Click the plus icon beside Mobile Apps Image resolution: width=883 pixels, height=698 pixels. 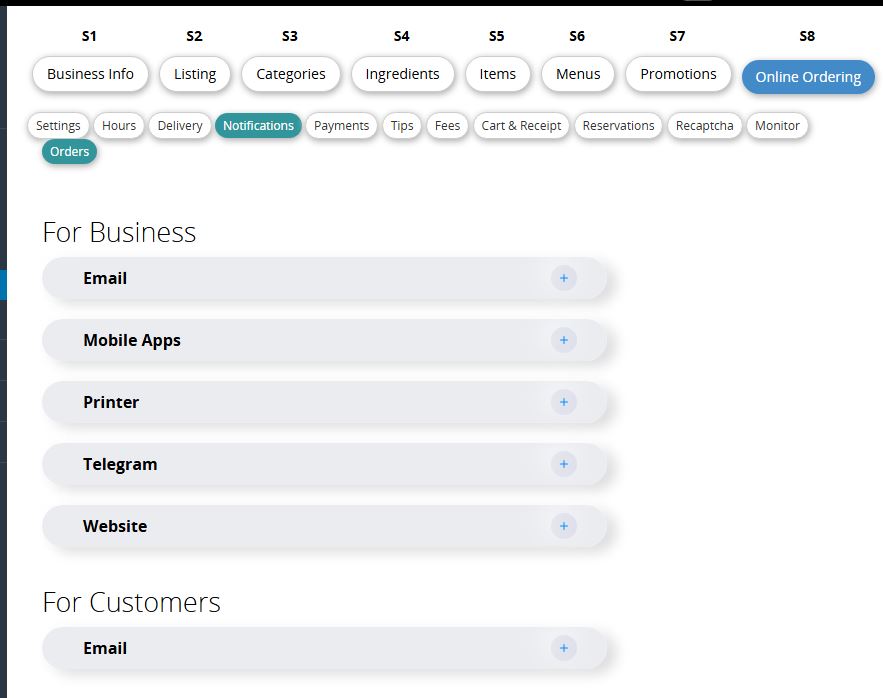pos(563,340)
